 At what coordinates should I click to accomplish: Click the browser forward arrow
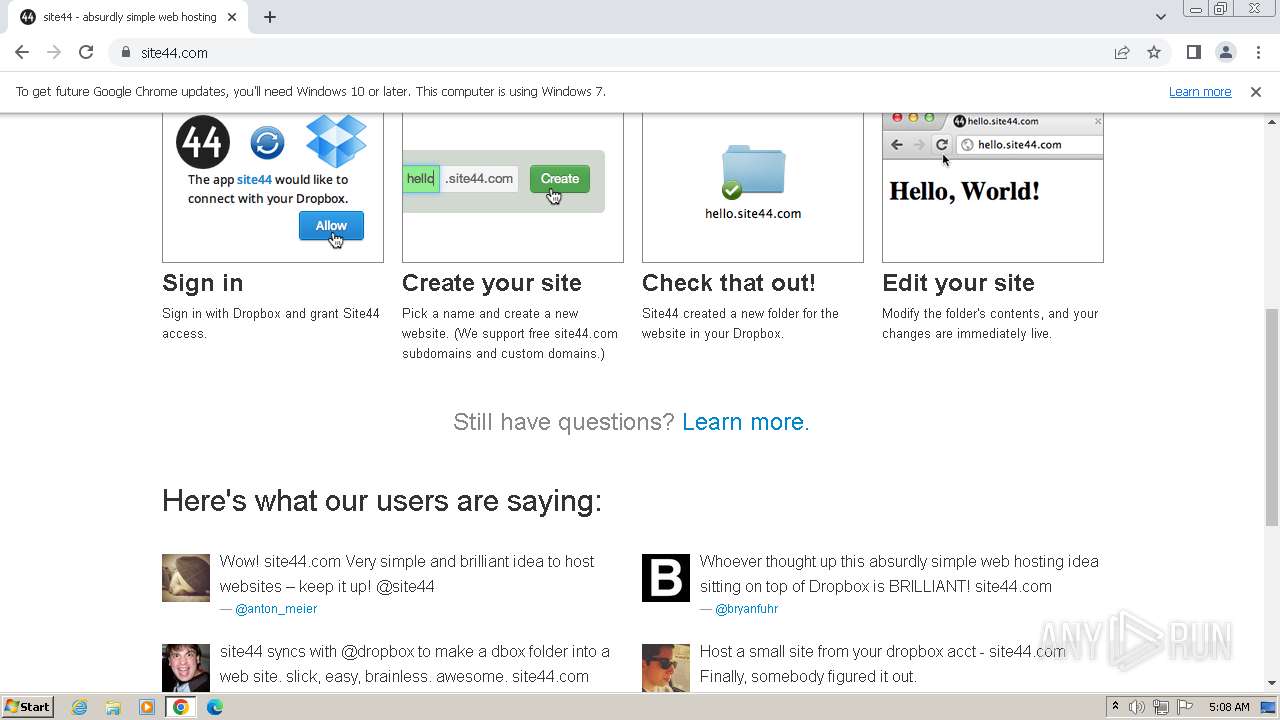click(54, 52)
